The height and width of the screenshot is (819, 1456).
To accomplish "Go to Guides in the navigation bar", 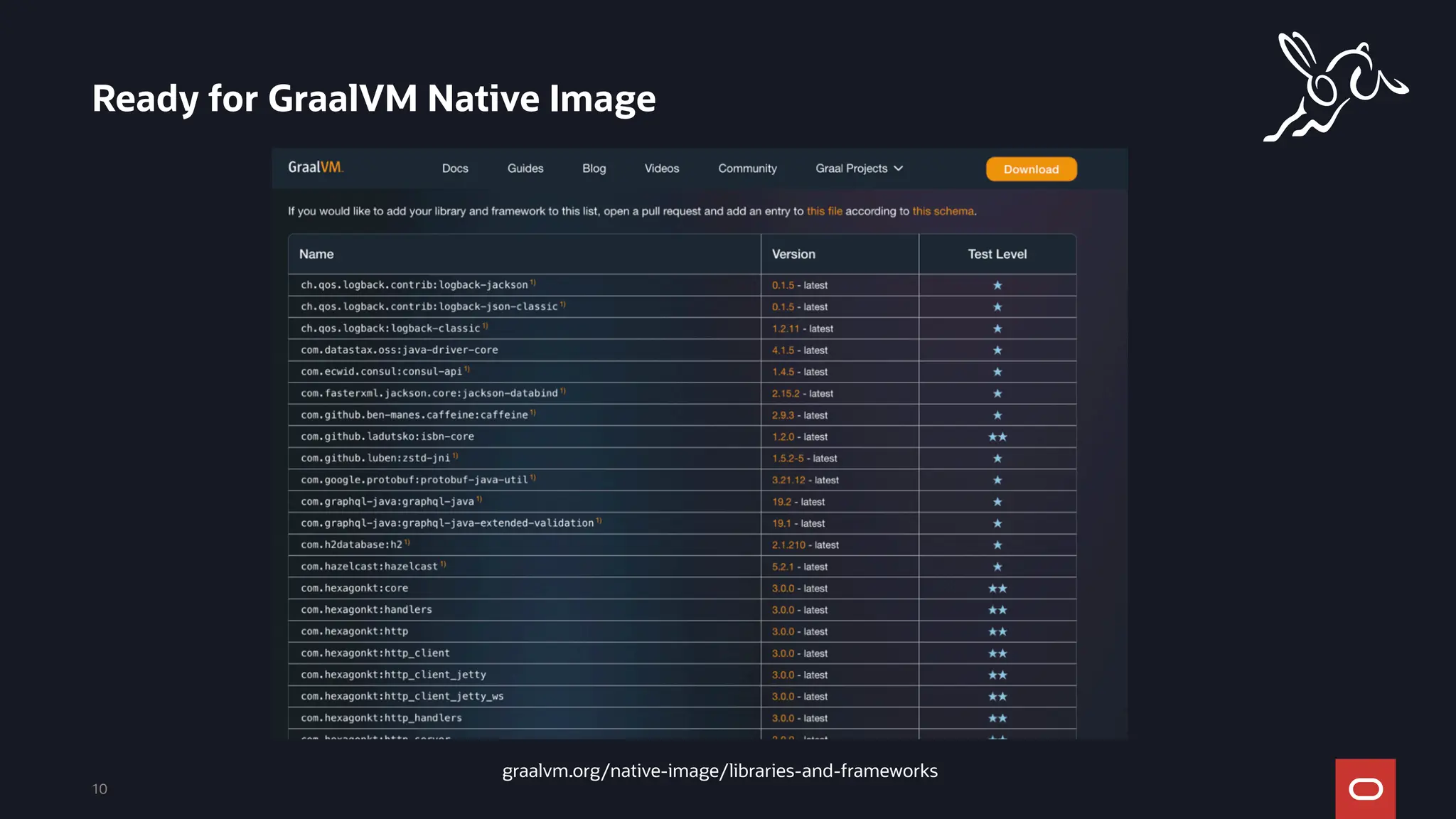I will [525, 168].
